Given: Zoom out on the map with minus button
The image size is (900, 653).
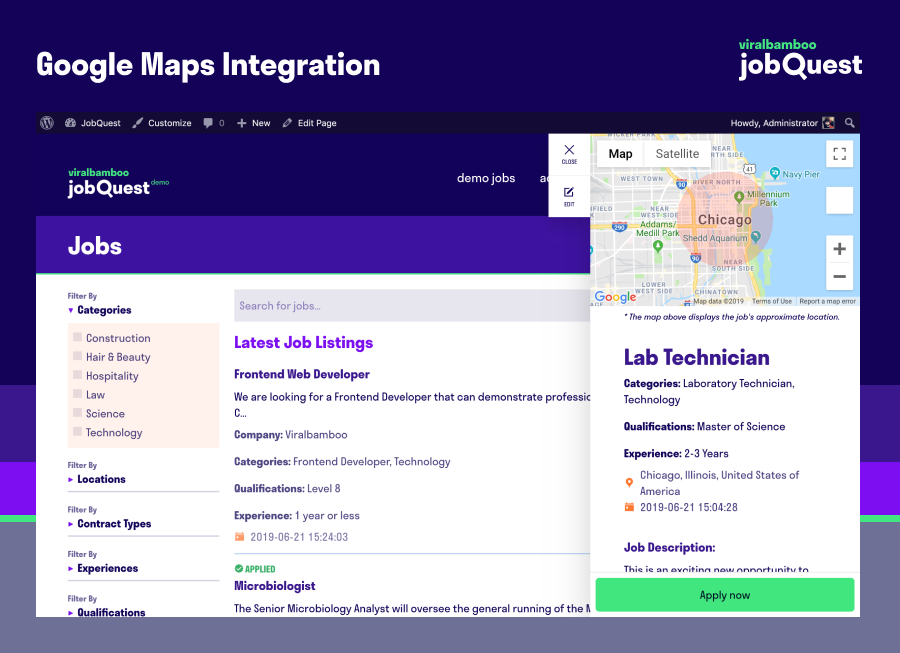Looking at the screenshot, I should (840, 277).
